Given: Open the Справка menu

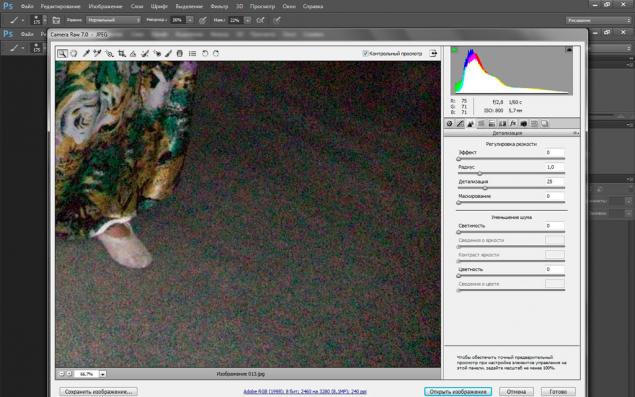Looking at the screenshot, I should click(x=313, y=6).
